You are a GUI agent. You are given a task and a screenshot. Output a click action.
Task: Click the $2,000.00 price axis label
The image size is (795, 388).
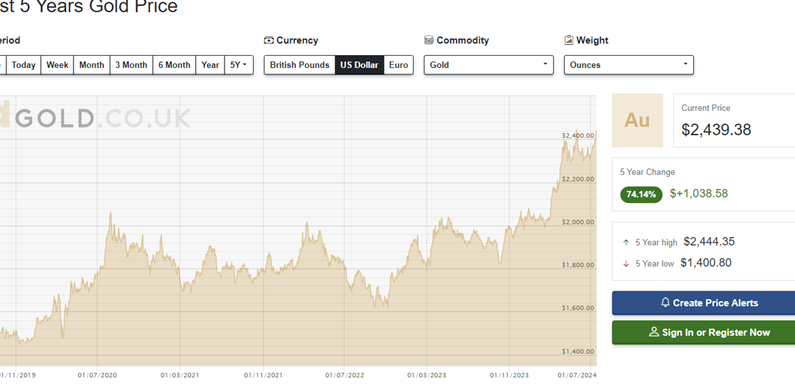578,222
